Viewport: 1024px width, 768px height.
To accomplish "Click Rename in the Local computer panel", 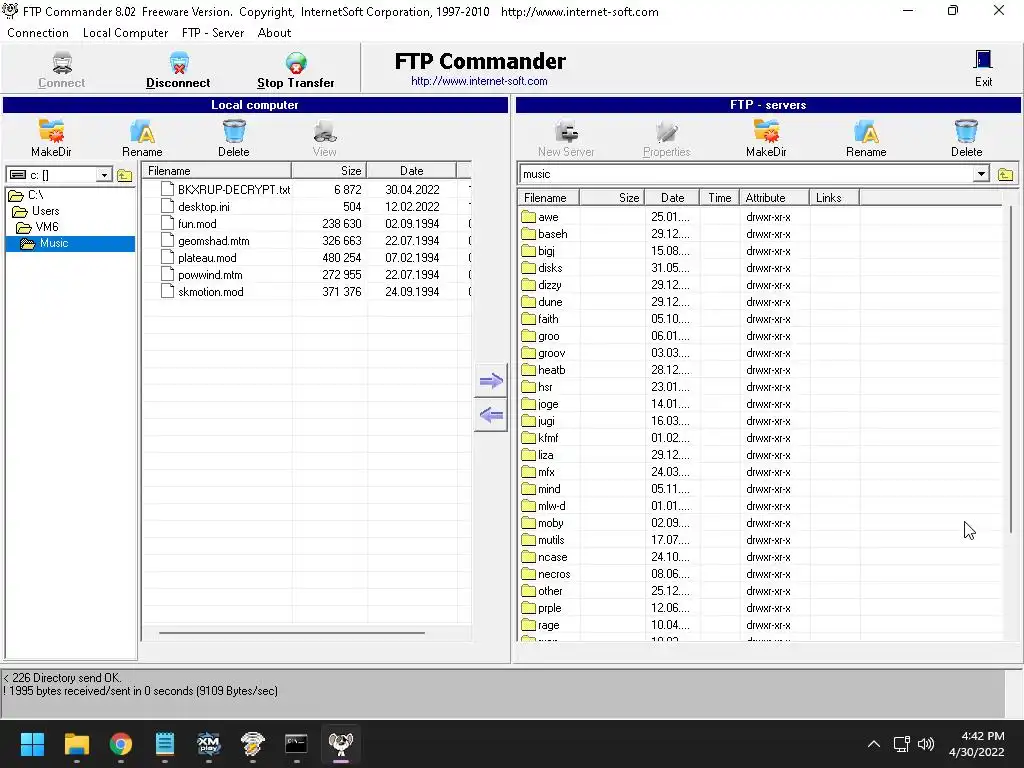I will coord(142,138).
